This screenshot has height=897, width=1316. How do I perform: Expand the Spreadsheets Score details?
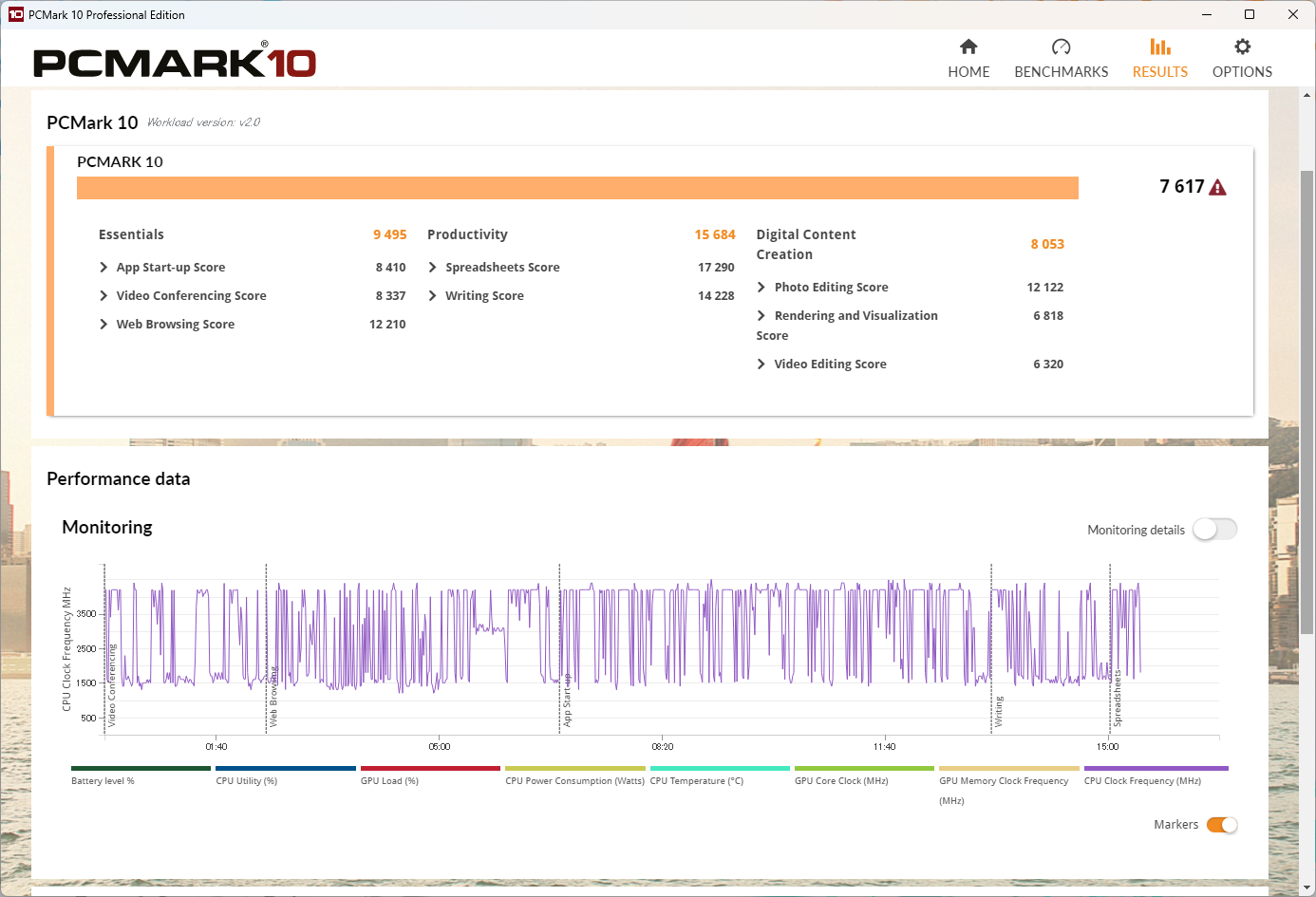433,268
